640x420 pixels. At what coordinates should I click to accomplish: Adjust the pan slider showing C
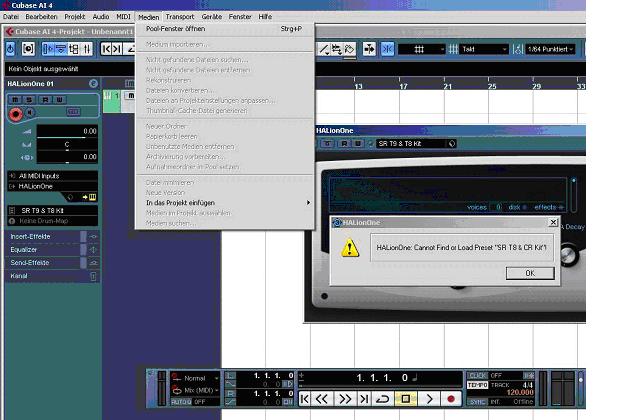pos(67,145)
